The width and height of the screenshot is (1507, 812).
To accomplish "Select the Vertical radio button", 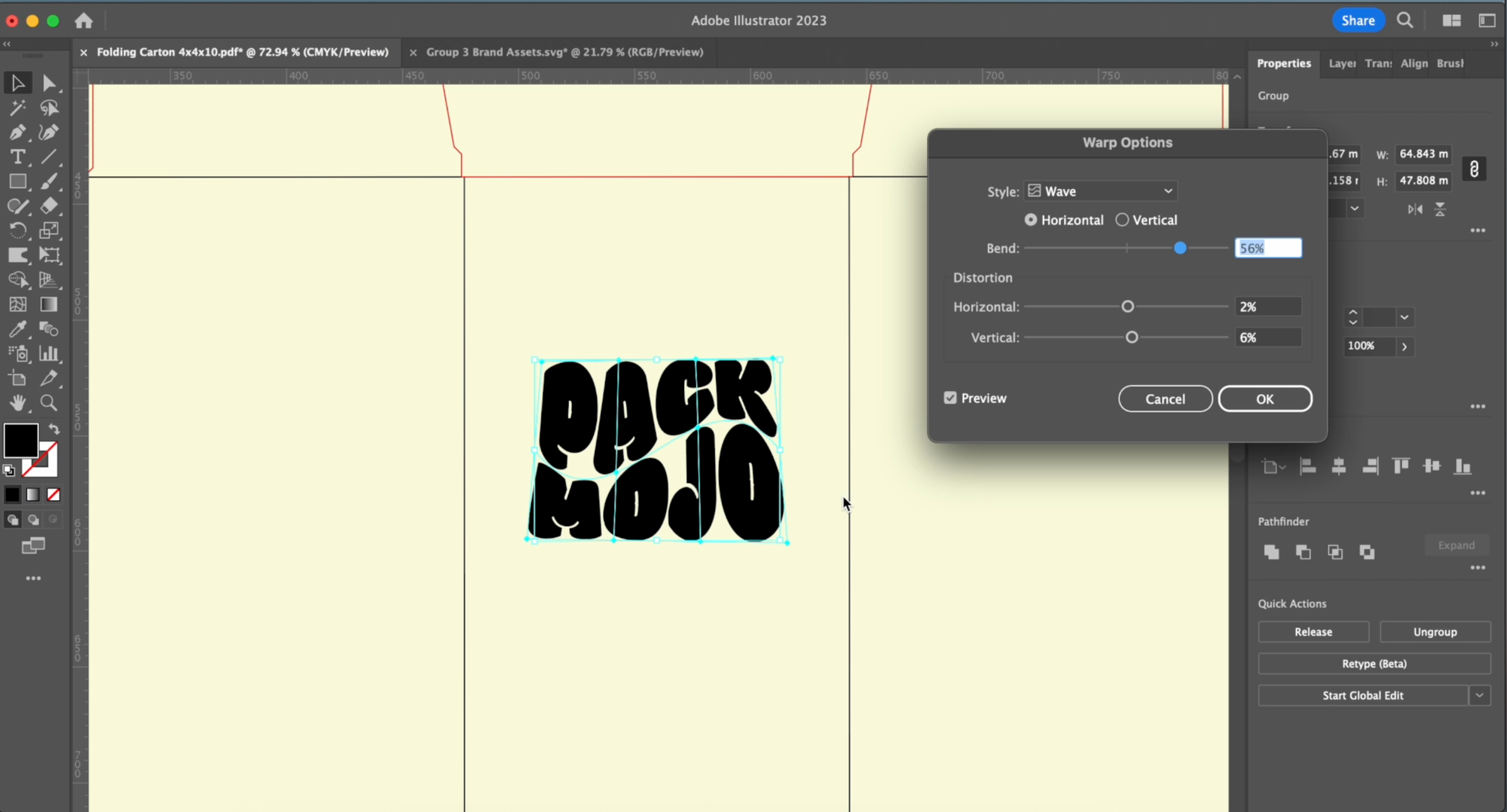I will tap(1122, 220).
